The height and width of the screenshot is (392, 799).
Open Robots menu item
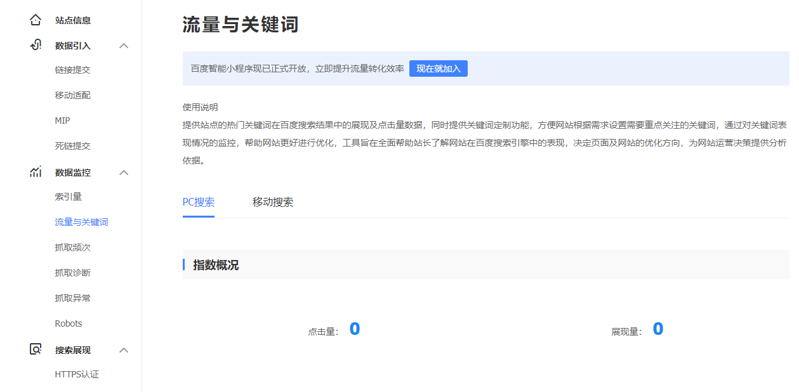(x=68, y=324)
